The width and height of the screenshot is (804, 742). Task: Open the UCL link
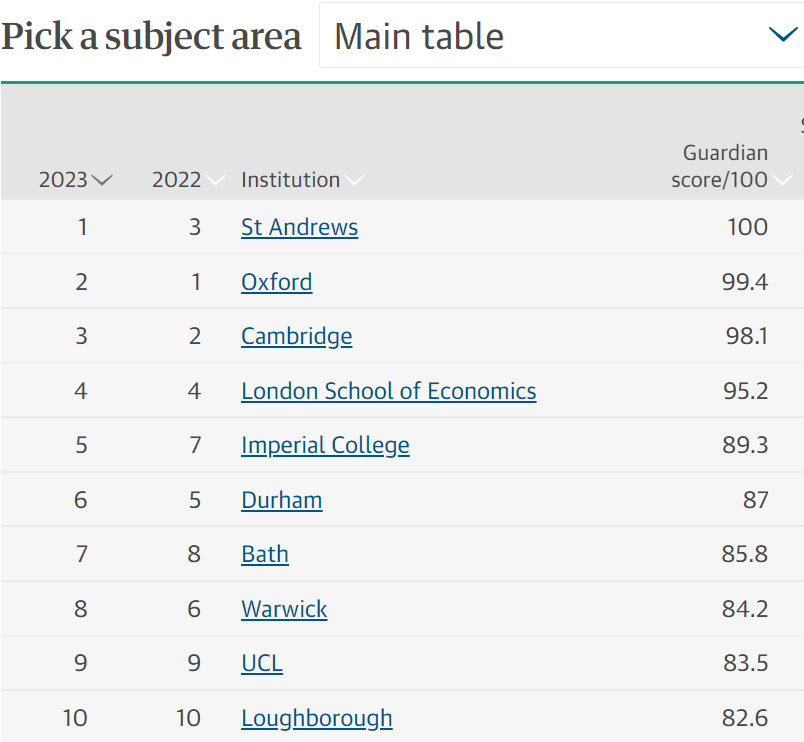[261, 663]
